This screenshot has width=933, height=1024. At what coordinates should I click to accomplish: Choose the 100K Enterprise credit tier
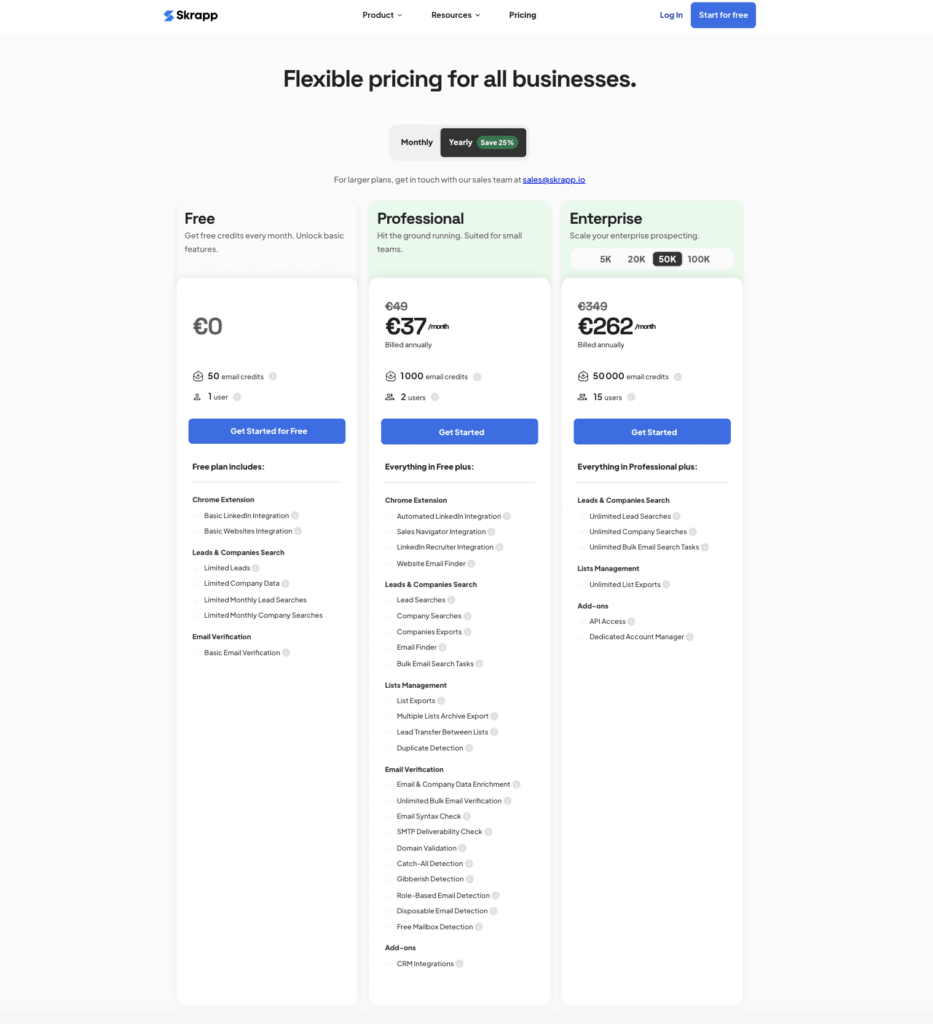pyautogui.click(x=699, y=259)
